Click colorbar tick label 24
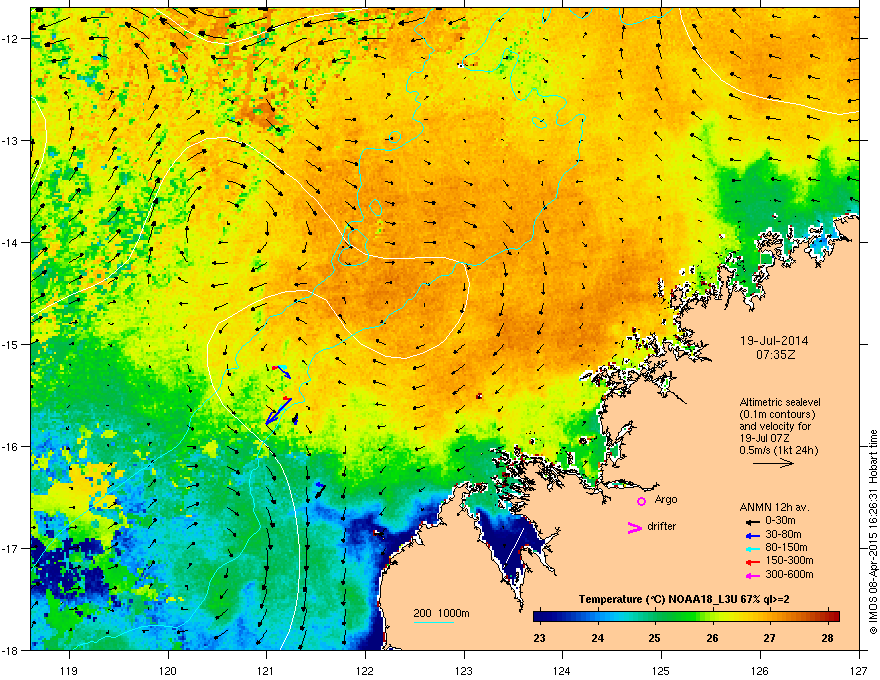Screen dimensions: 880x680 [597, 638]
